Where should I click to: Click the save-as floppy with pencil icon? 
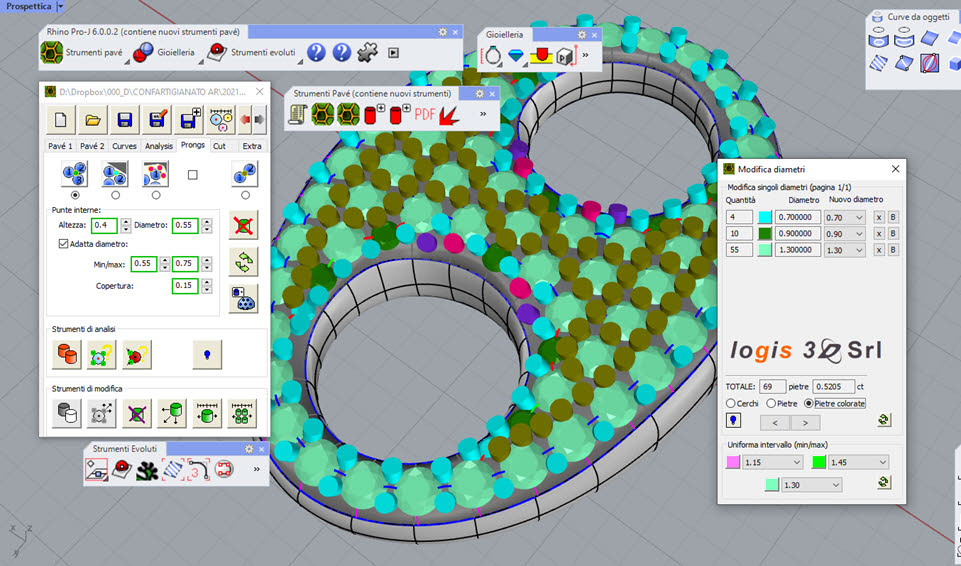[x=157, y=119]
